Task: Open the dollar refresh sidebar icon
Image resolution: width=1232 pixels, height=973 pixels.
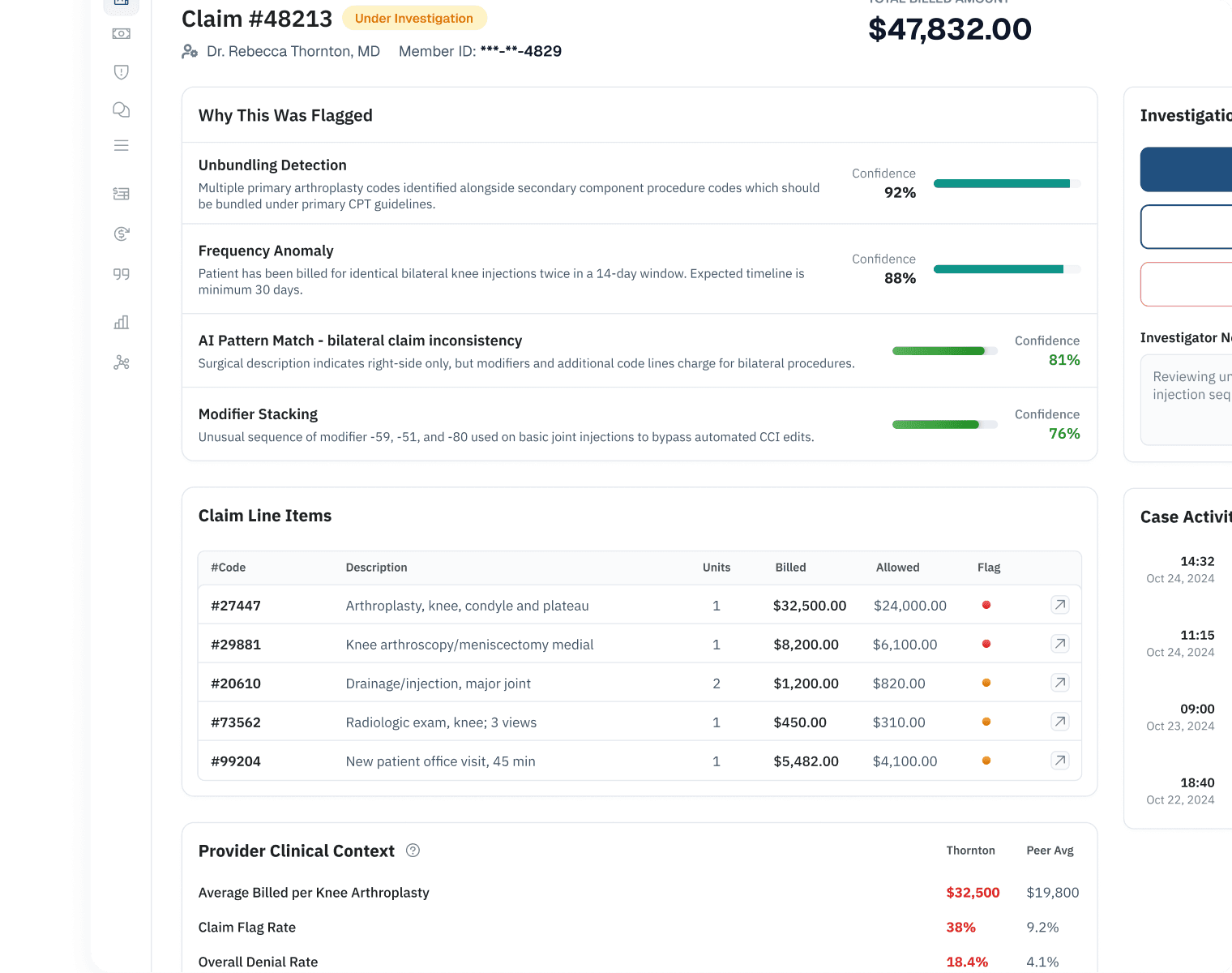Action: tap(122, 234)
